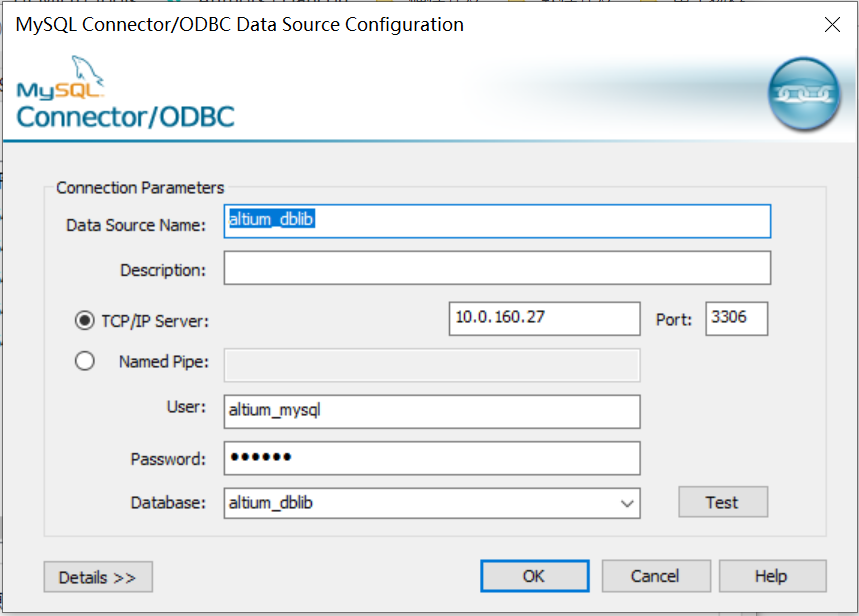Click into the Password field
Viewport: 859px width, 616px height.
coord(432,458)
